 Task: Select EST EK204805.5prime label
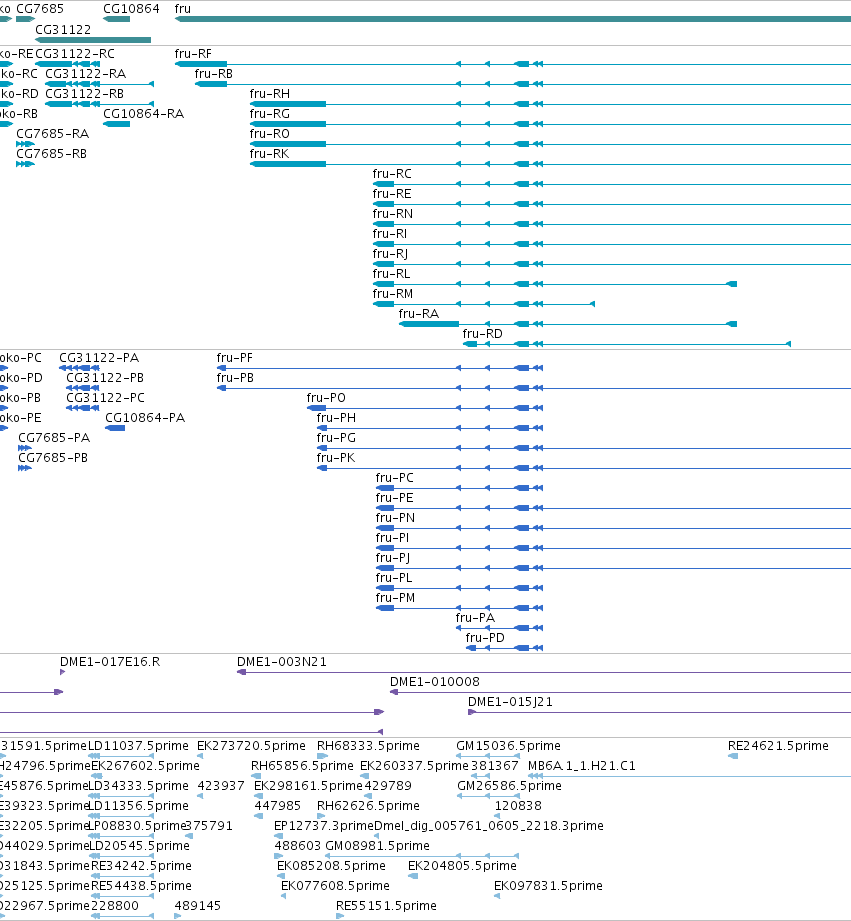pyautogui.click(x=462, y=865)
